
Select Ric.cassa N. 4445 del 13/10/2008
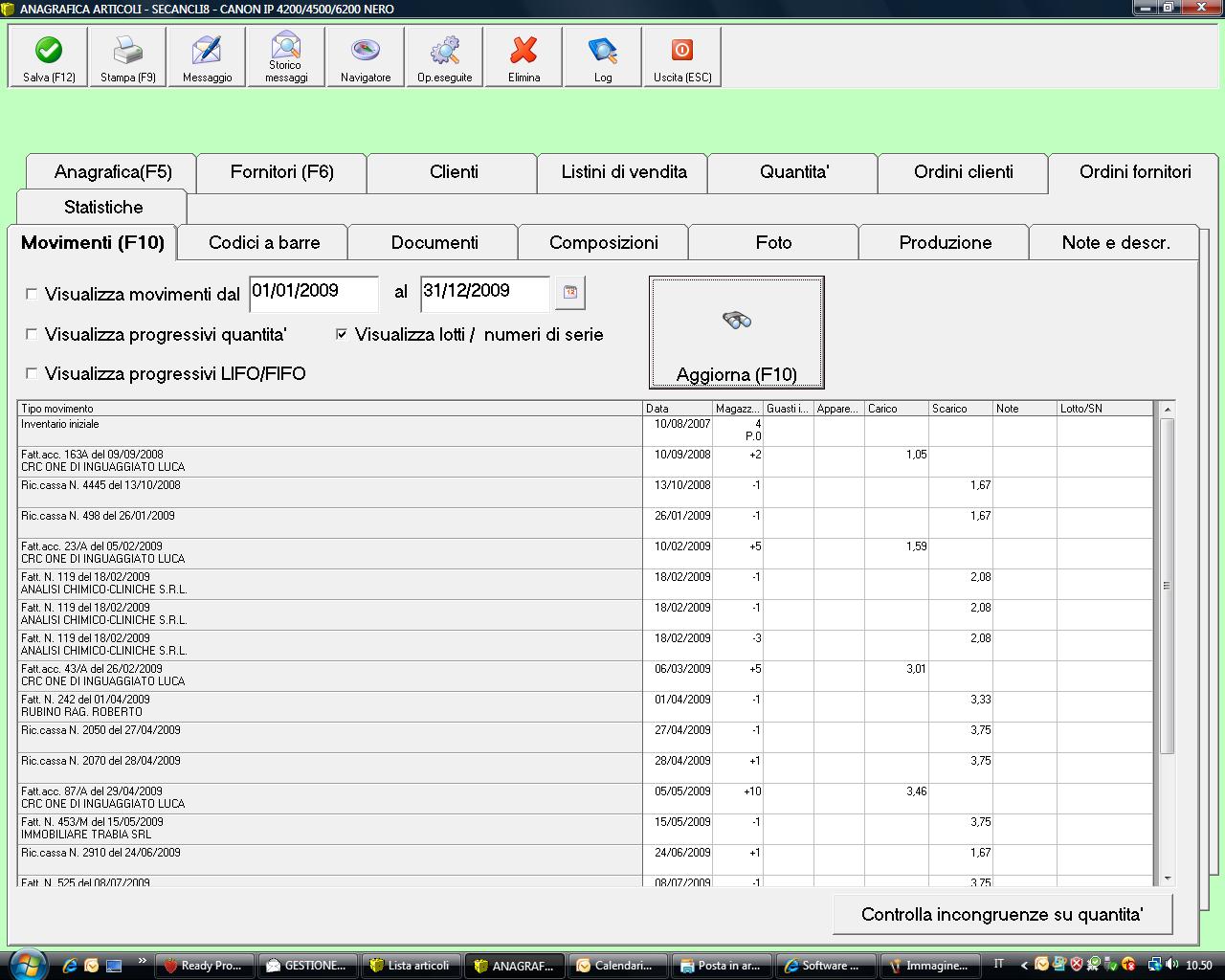(586, 492)
